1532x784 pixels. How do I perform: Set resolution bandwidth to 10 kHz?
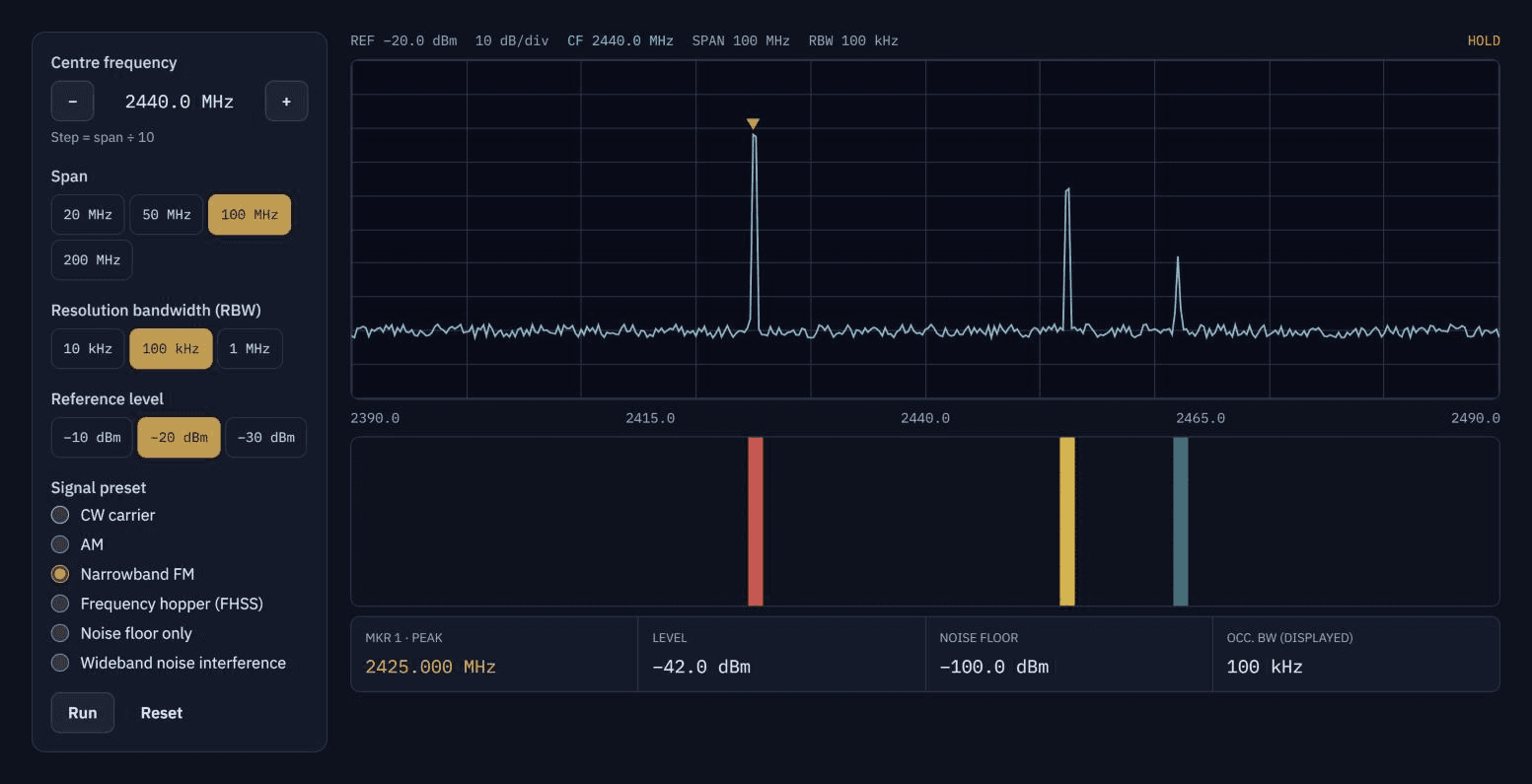(x=88, y=348)
